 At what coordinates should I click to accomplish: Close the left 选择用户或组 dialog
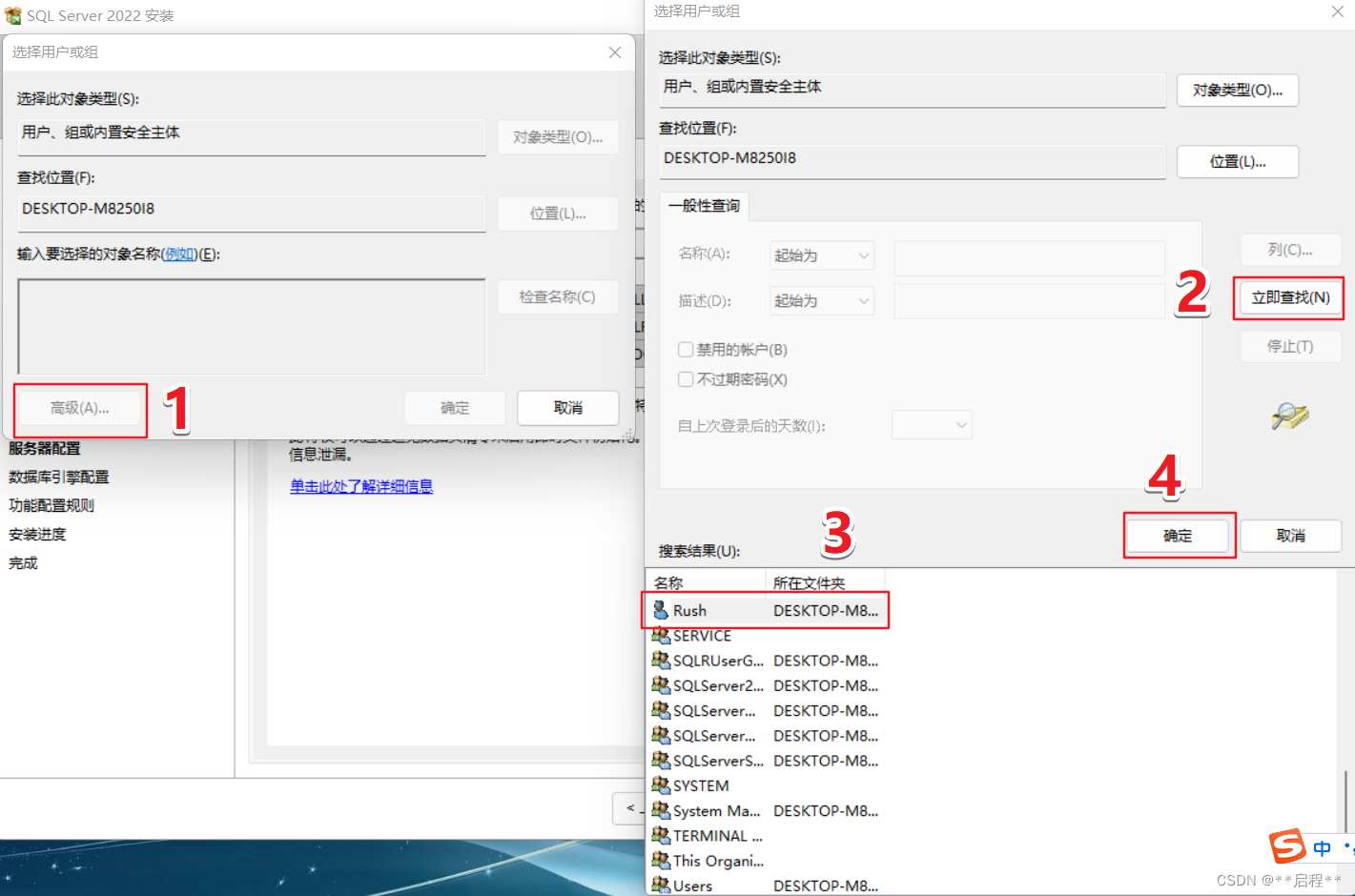point(615,52)
